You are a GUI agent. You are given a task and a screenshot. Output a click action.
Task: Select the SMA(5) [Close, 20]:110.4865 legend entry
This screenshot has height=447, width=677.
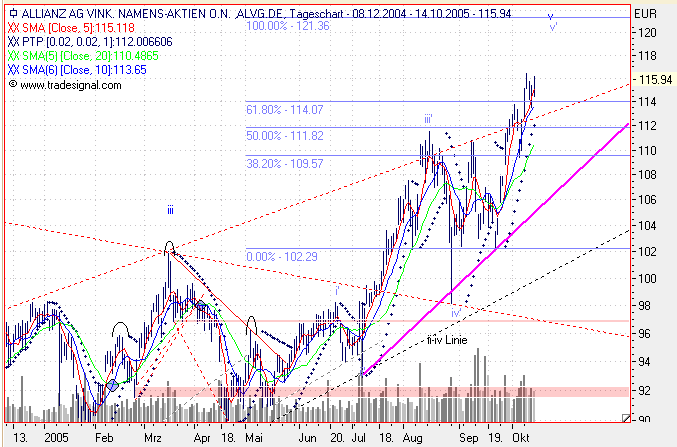click(90, 56)
